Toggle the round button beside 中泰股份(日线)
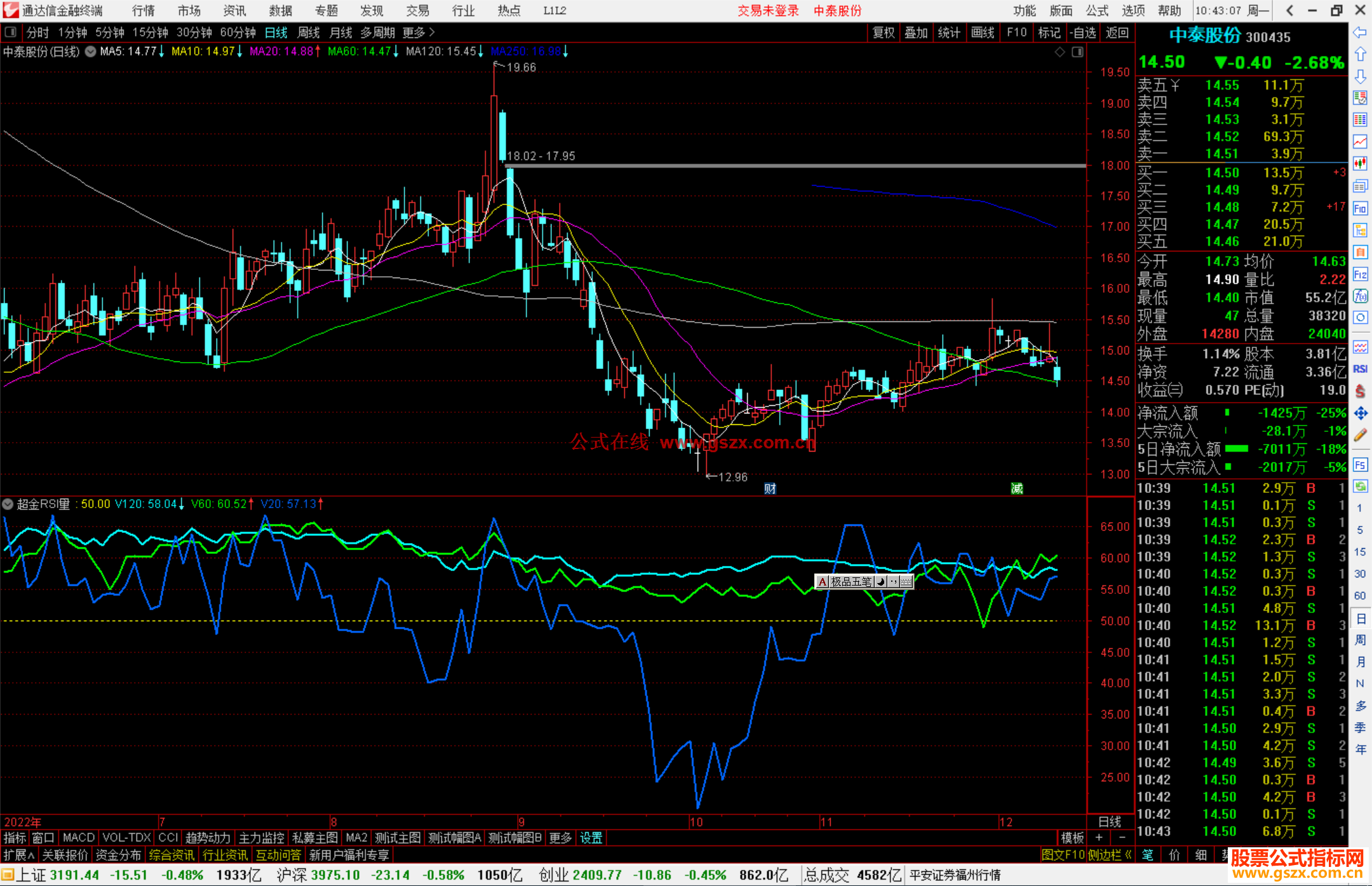 (91, 51)
